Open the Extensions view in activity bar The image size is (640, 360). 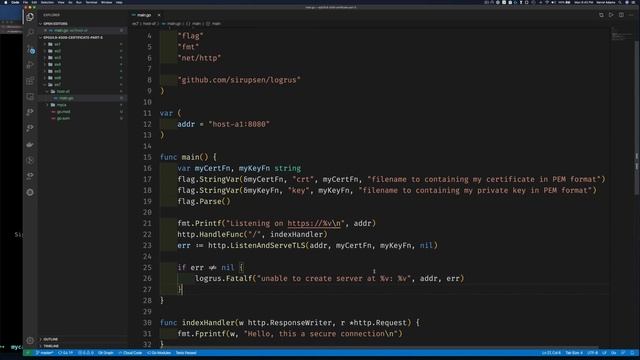(x=30, y=81)
